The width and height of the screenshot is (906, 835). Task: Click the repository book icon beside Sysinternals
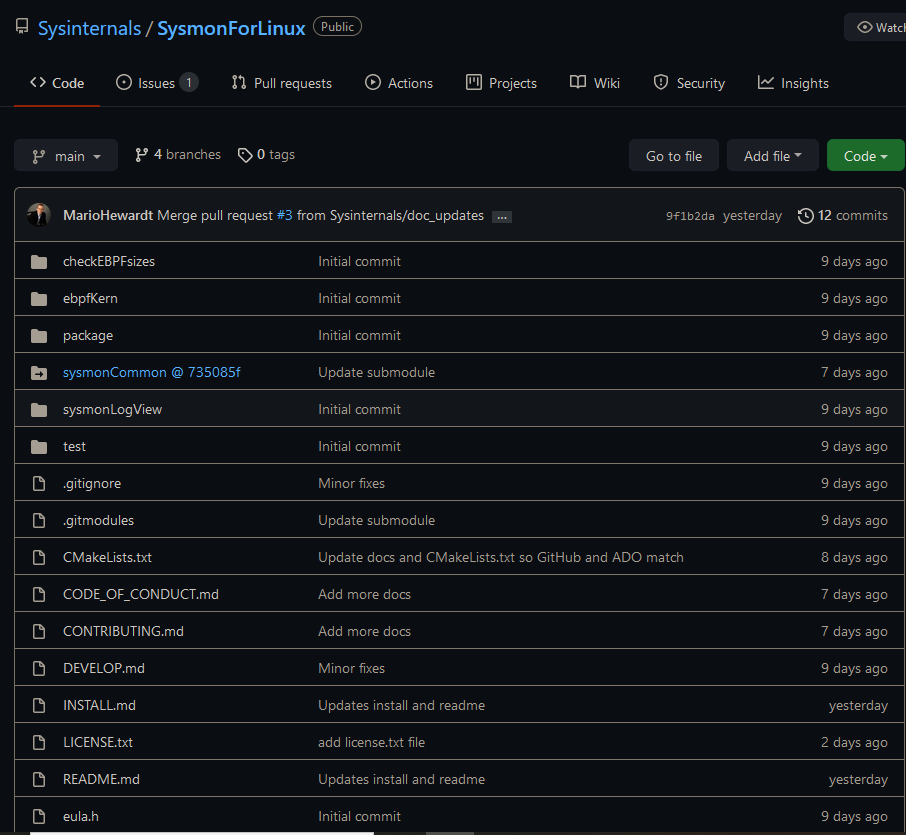click(x=22, y=26)
